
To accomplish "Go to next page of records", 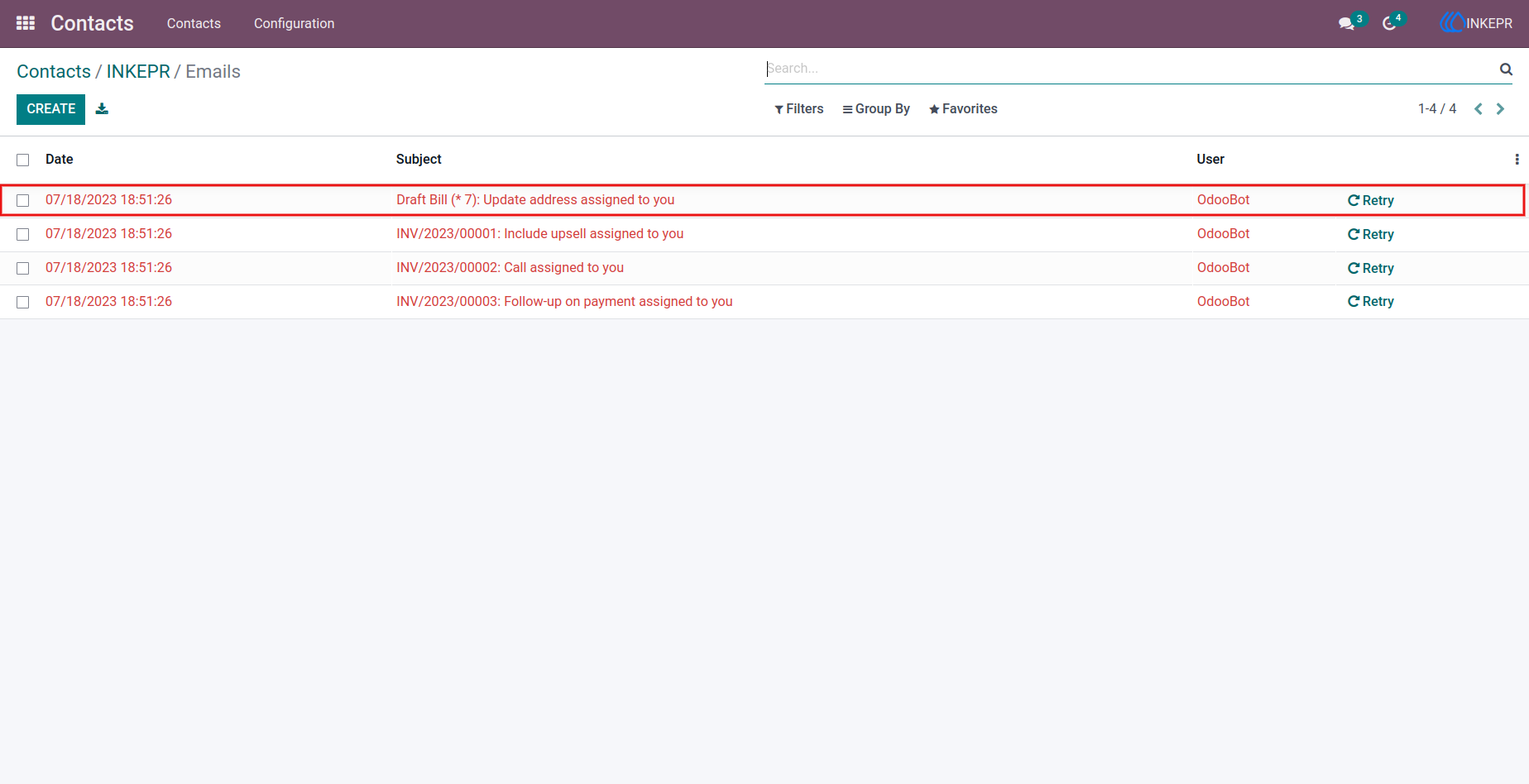I will pyautogui.click(x=1500, y=109).
